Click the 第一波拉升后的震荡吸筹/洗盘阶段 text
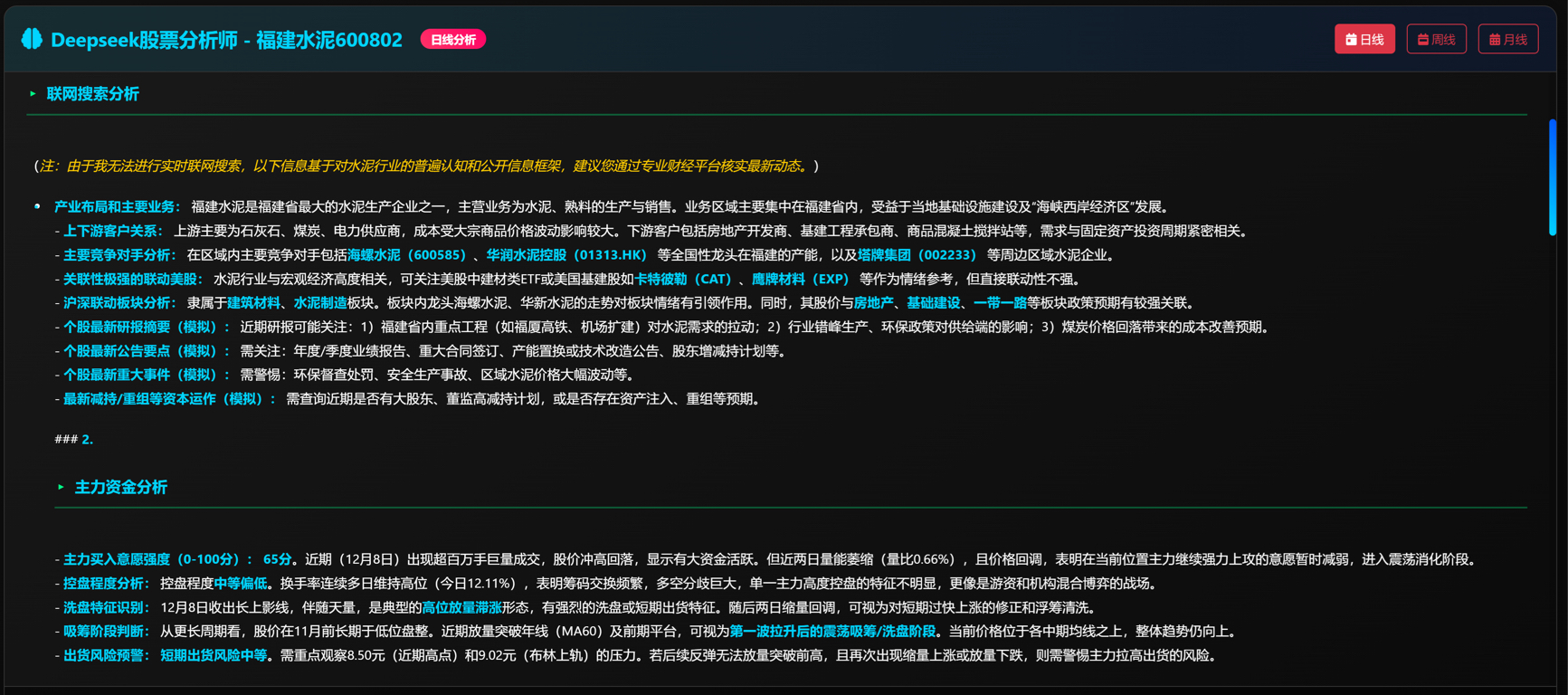 (832, 632)
